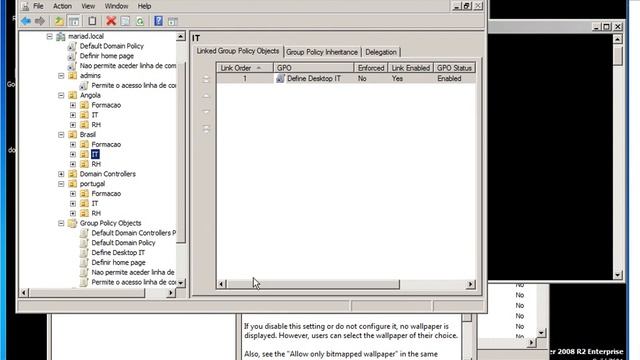640x360 pixels.
Task: Move the GPO link down one position
Action: click(206, 111)
